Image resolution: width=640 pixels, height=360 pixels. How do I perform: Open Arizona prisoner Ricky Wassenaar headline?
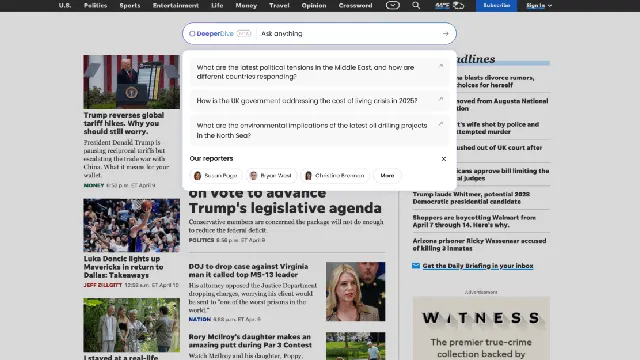479,244
